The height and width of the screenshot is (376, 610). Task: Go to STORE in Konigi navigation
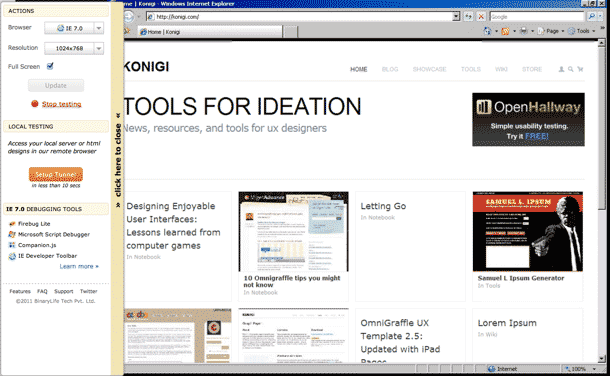[x=532, y=69]
